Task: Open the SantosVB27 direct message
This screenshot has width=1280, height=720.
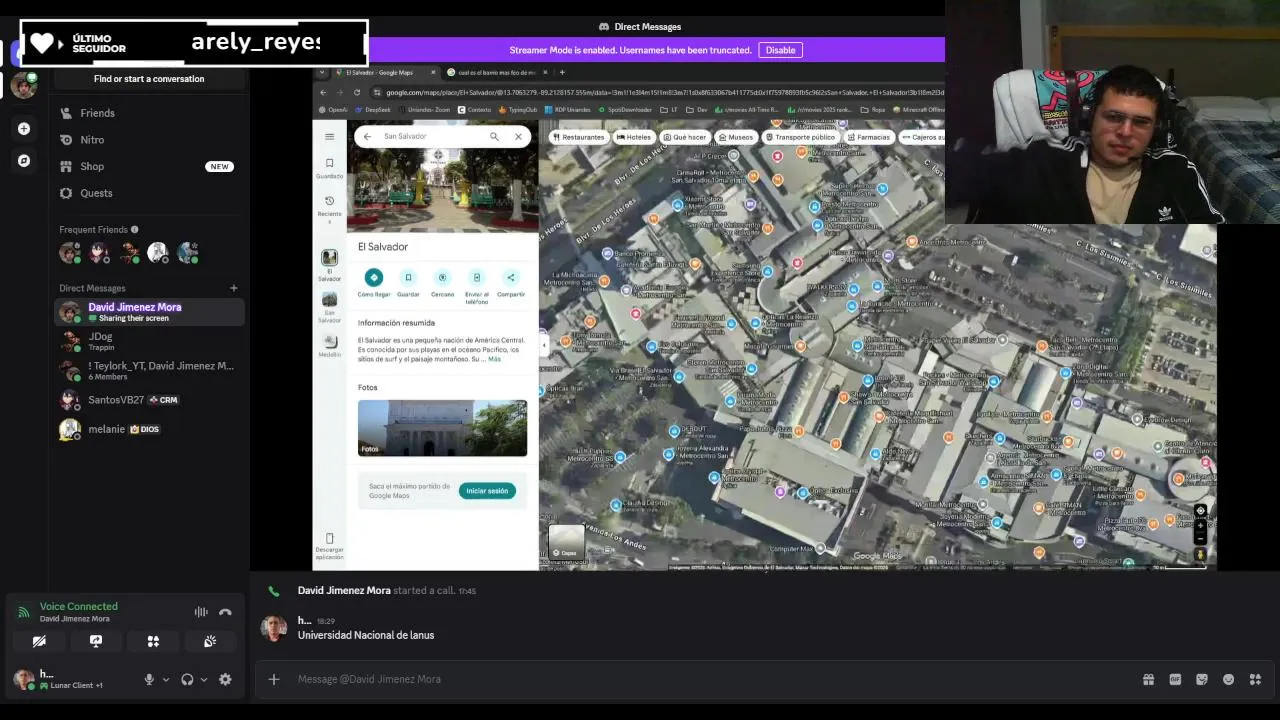Action: tap(149, 400)
